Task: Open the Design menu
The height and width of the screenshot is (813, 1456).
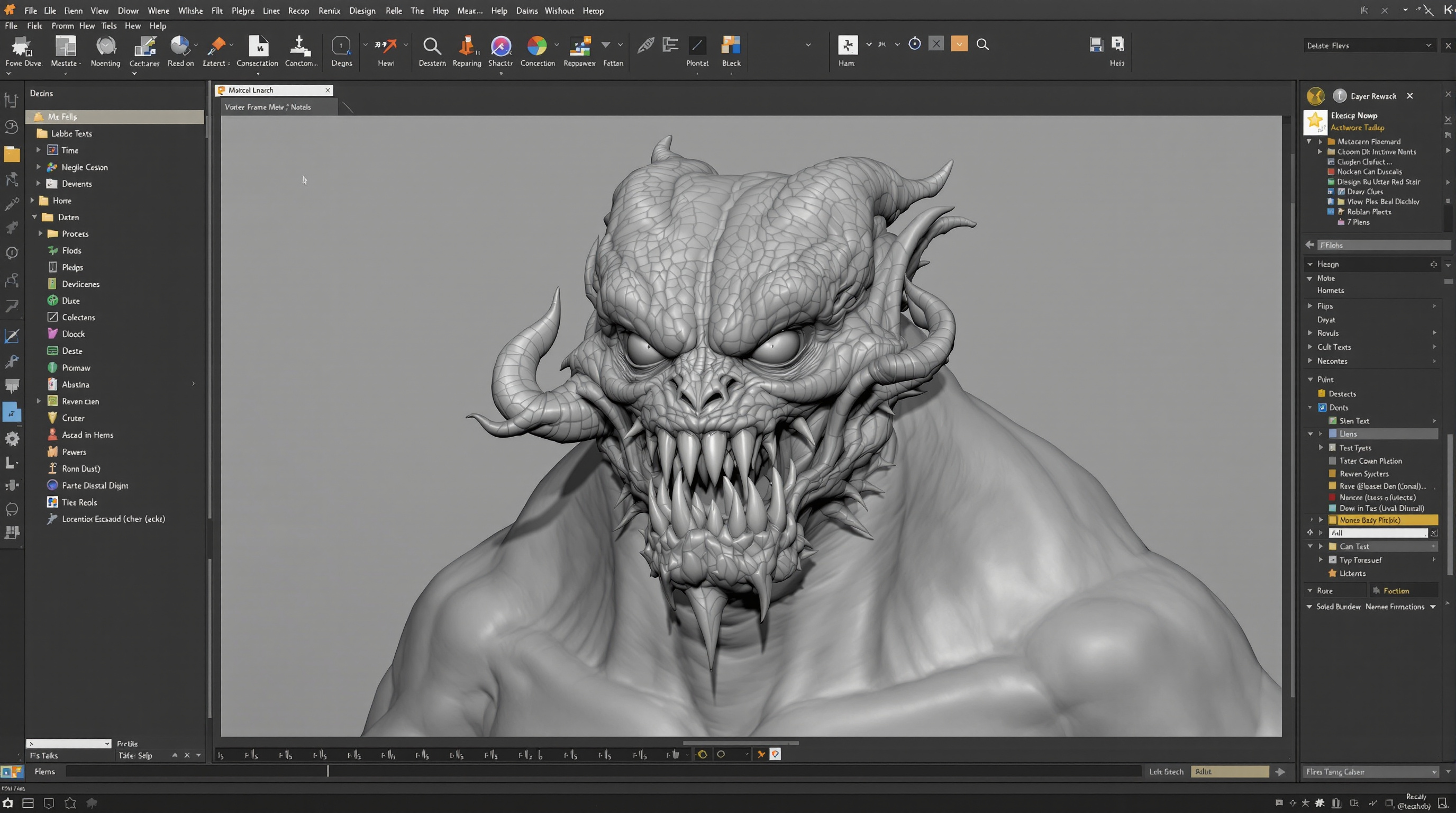Action: click(362, 11)
